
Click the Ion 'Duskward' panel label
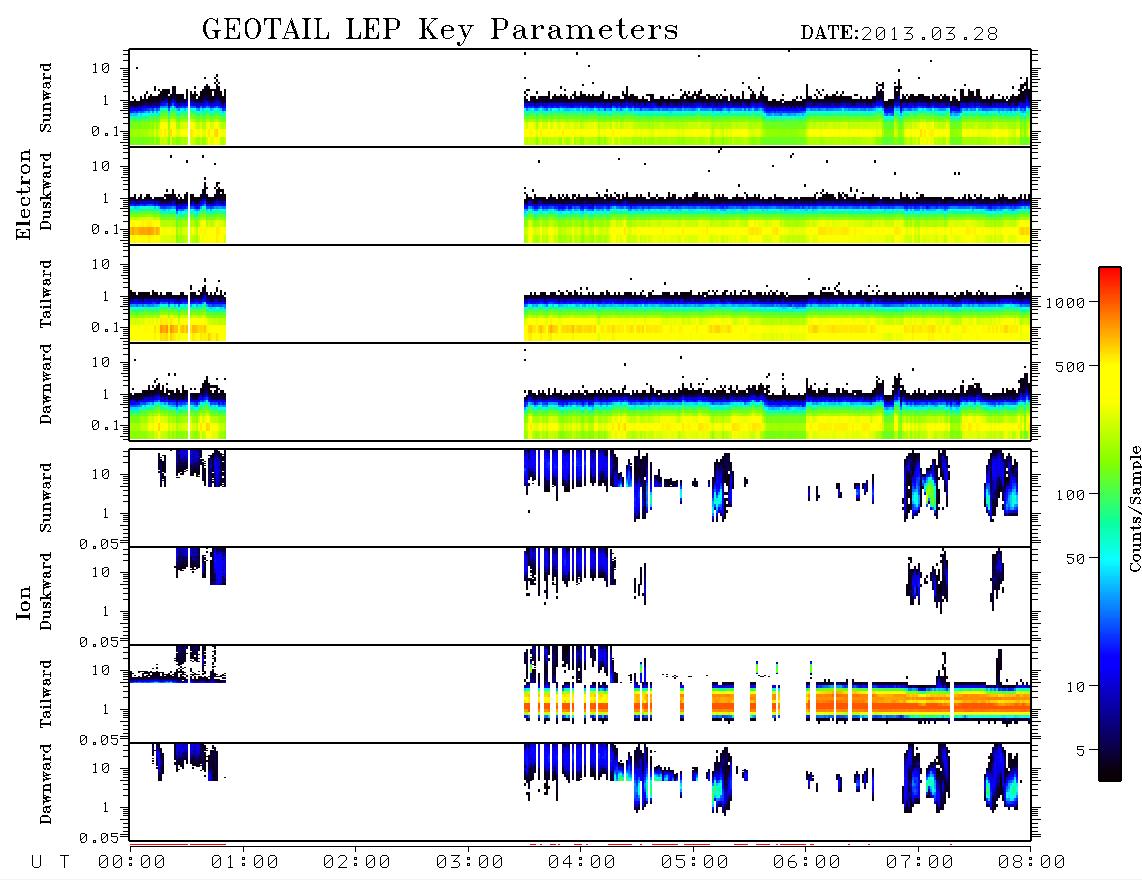[46, 592]
